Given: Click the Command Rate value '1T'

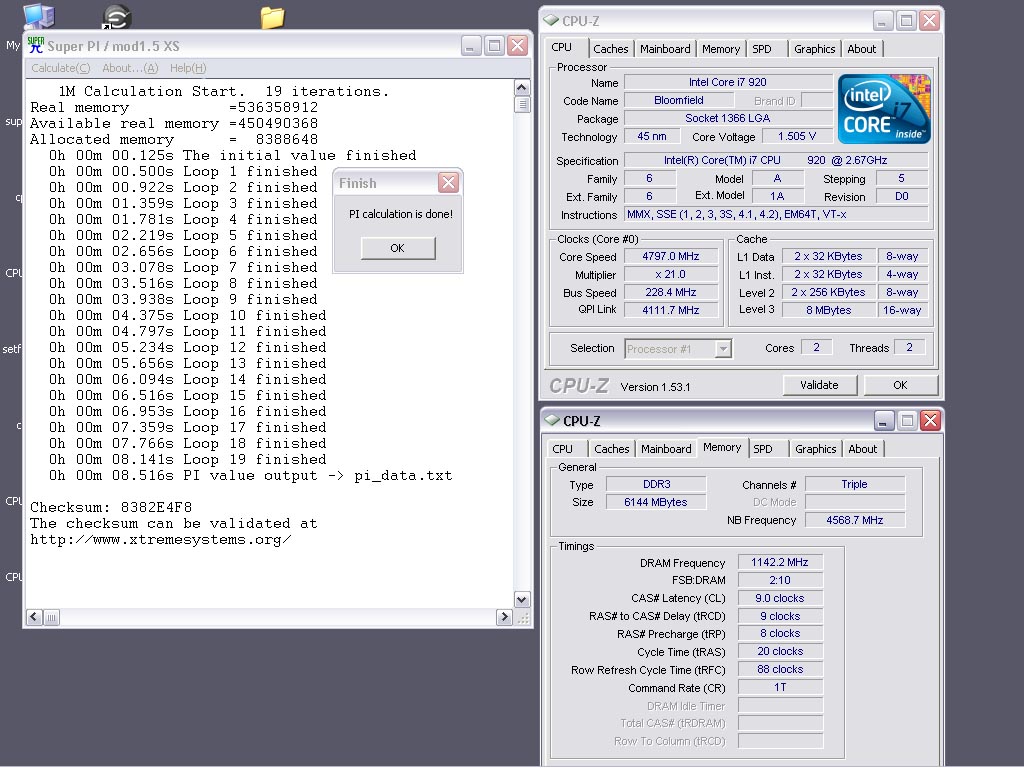Looking at the screenshot, I should [x=780, y=688].
